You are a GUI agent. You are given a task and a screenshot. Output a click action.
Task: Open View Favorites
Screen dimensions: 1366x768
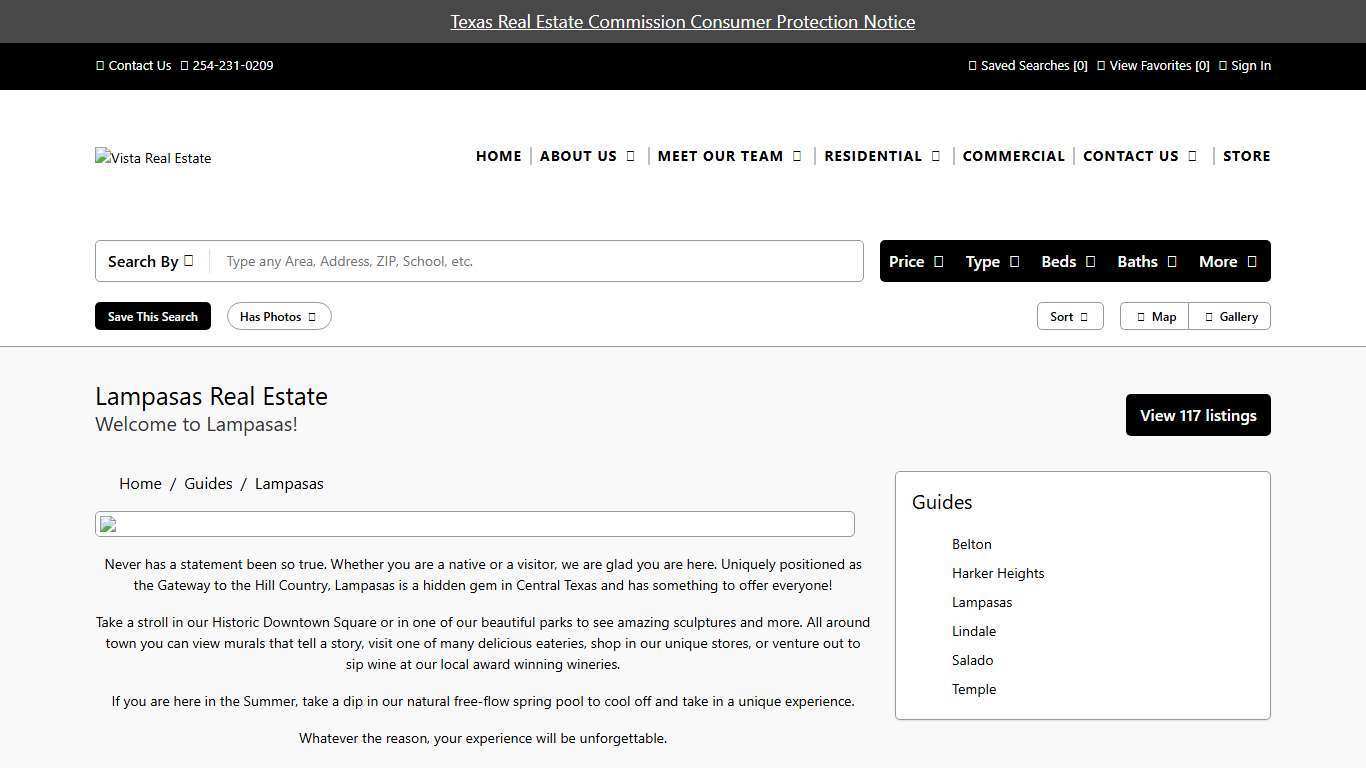pyautogui.click(x=1153, y=66)
